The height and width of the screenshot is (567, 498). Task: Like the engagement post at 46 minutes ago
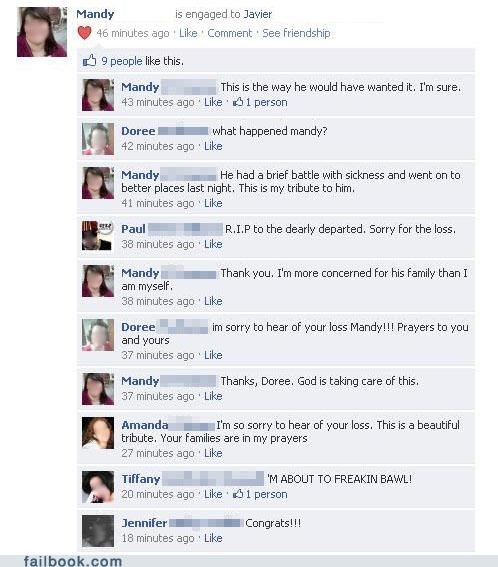[x=188, y=33]
